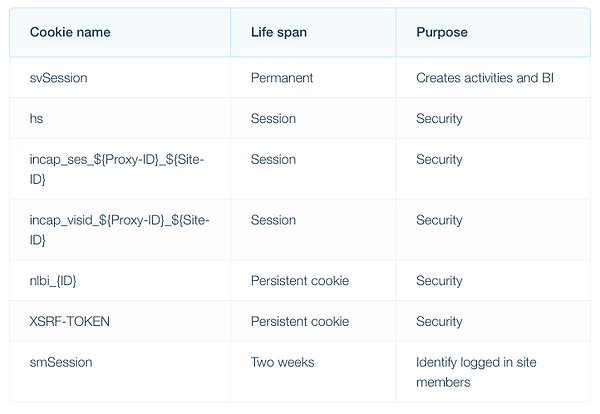The height and width of the screenshot is (414, 600).
Task: Click 'Persistent cookie' in the XSRF-TOKEN row
Action: pos(300,321)
